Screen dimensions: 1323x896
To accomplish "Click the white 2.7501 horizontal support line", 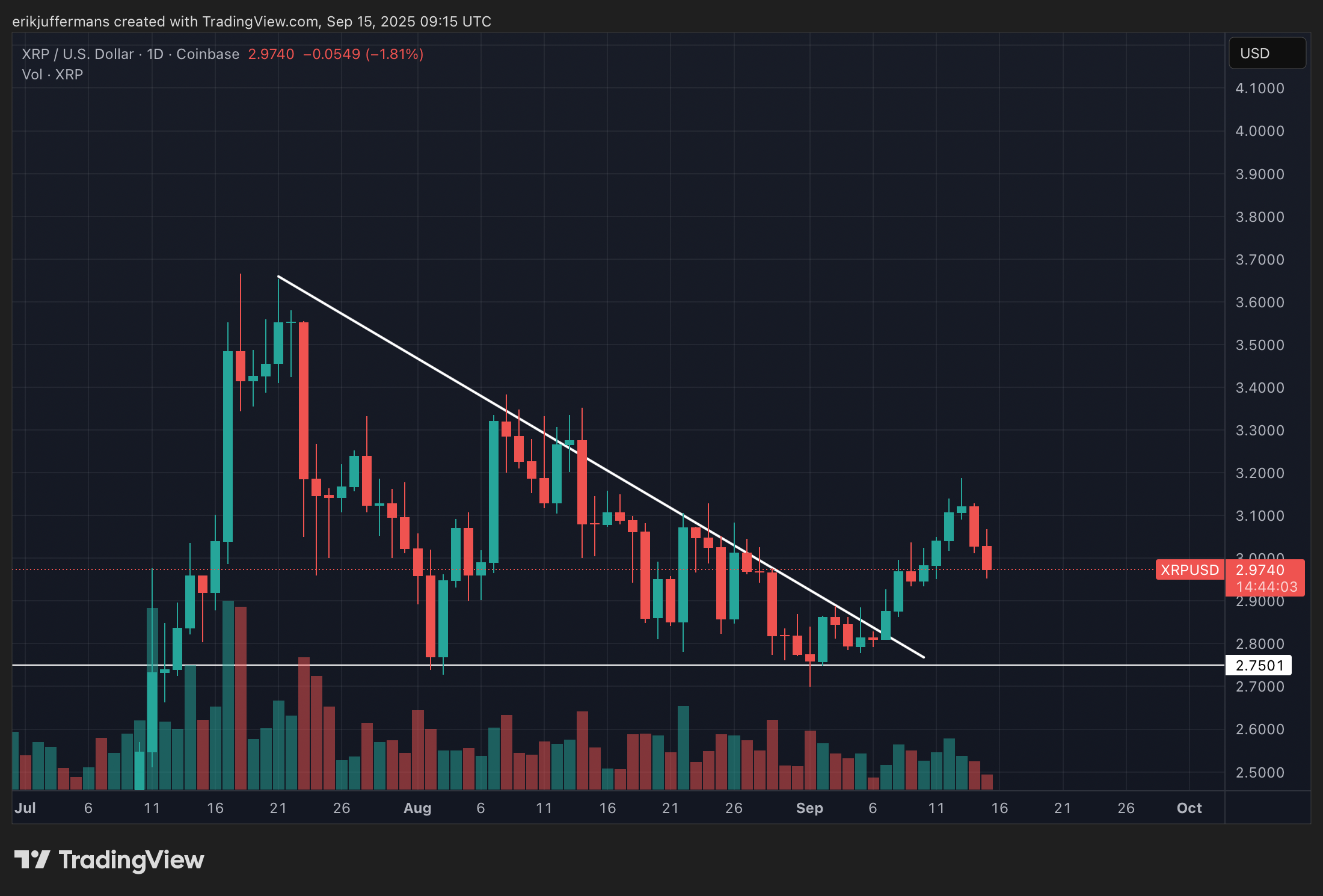I will pyautogui.click(x=1082, y=665).
